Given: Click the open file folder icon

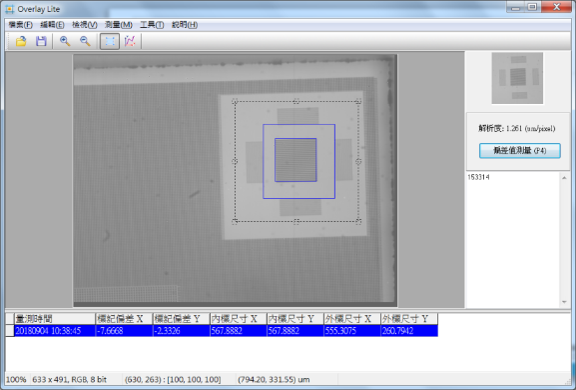Looking at the screenshot, I should (21, 41).
